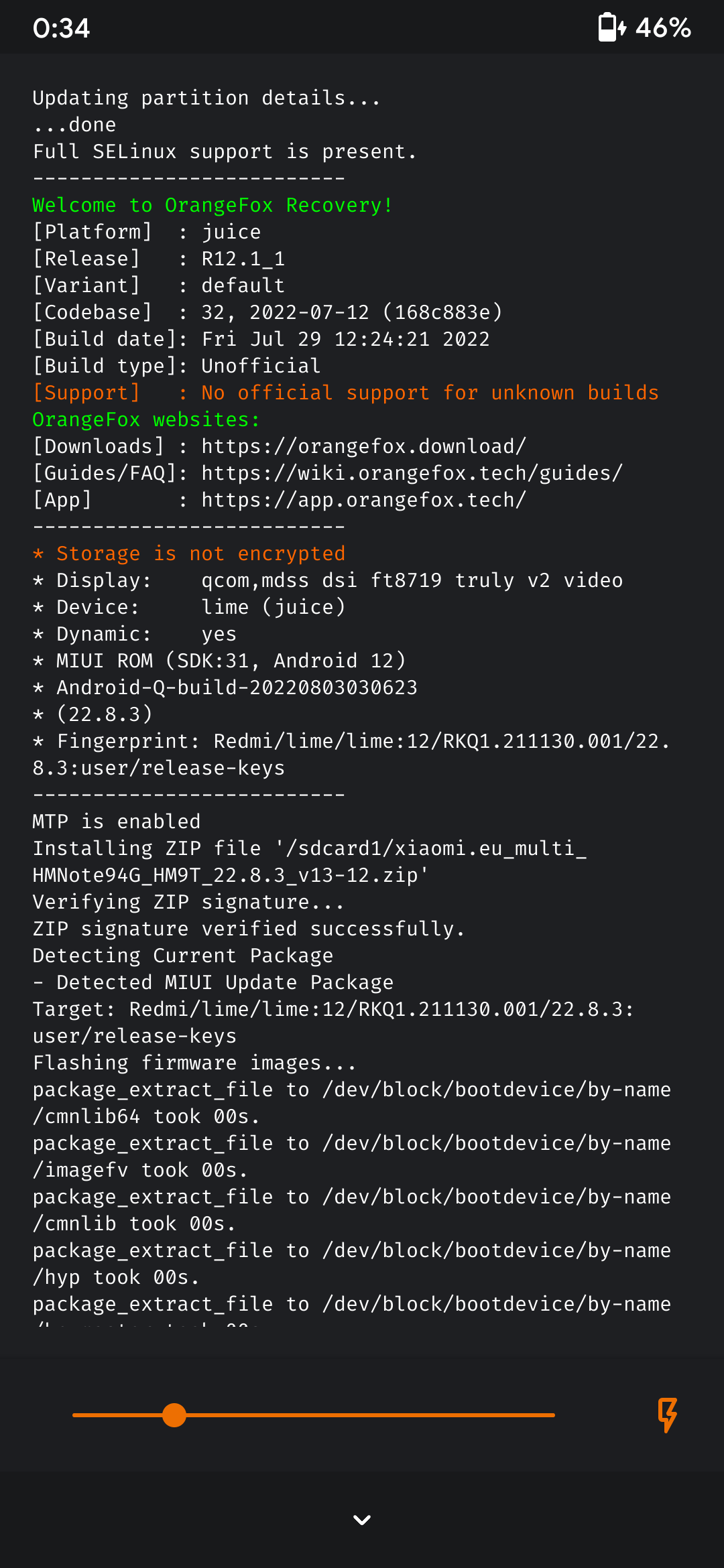
Task: Tap the Installing ZIP file log line
Action: click(310, 862)
